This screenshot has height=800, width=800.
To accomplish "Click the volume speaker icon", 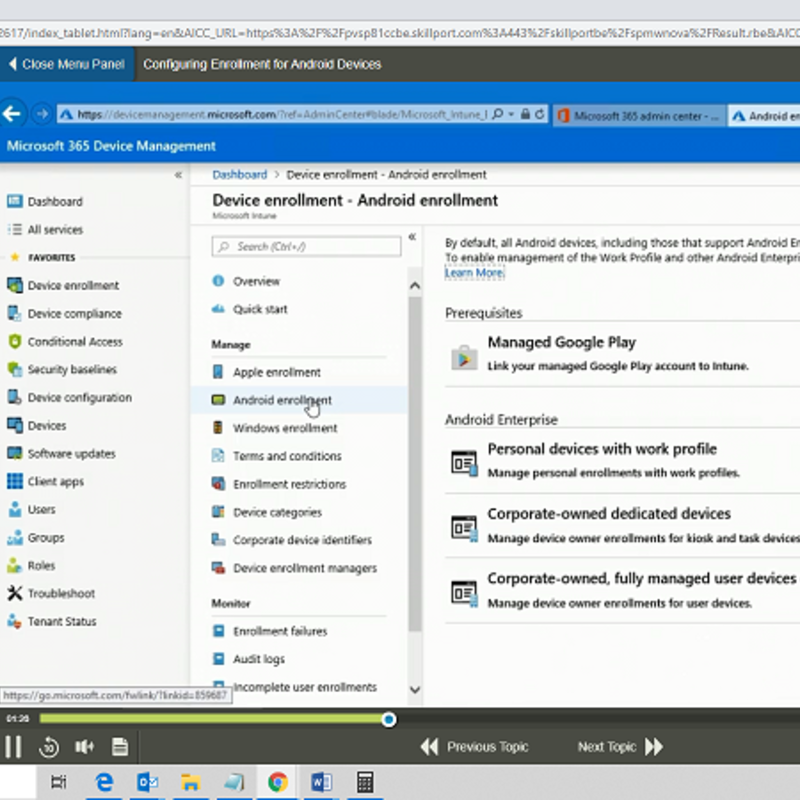I will click(x=84, y=747).
